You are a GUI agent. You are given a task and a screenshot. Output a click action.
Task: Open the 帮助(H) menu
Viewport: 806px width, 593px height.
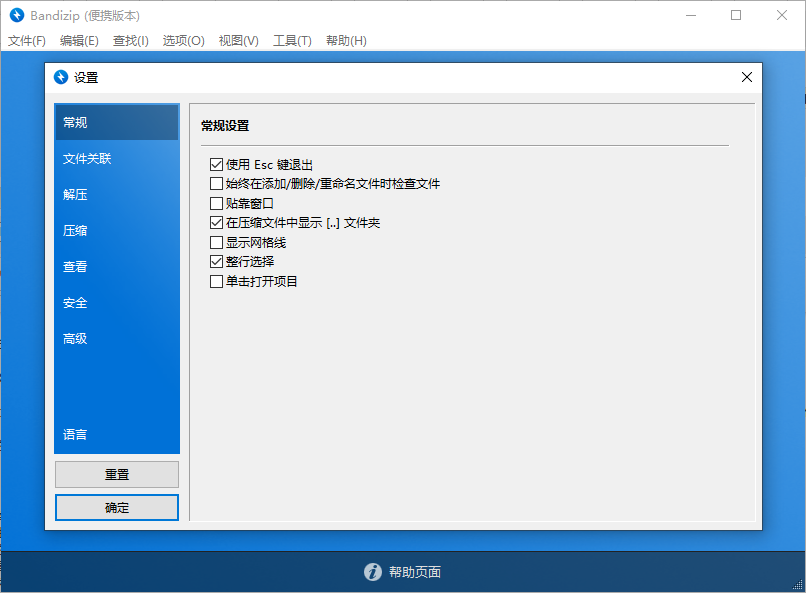[346, 41]
